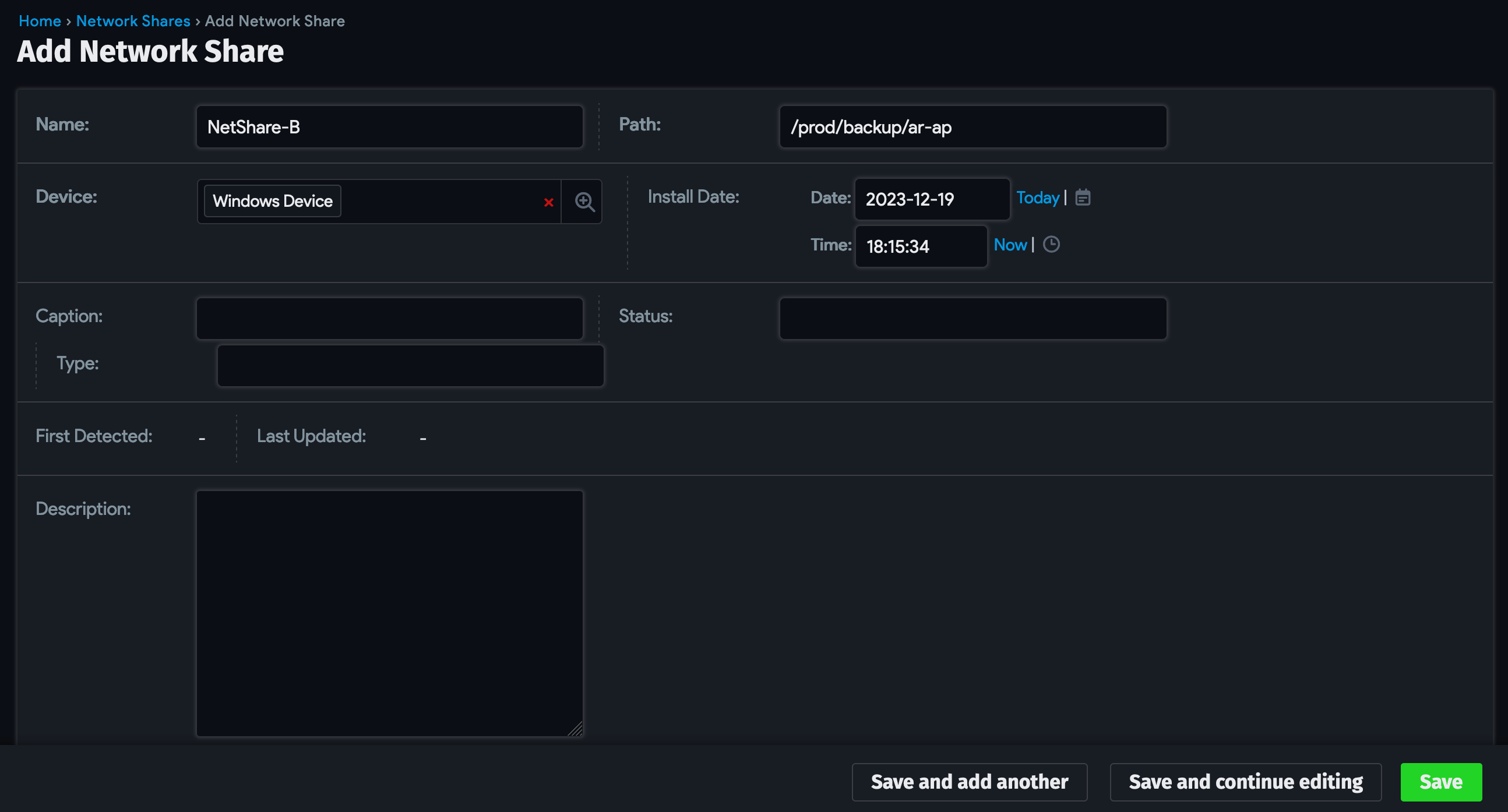Image resolution: width=1508 pixels, height=812 pixels.
Task: Open Network Shares from the breadcrumb
Action: pyautogui.click(x=133, y=20)
